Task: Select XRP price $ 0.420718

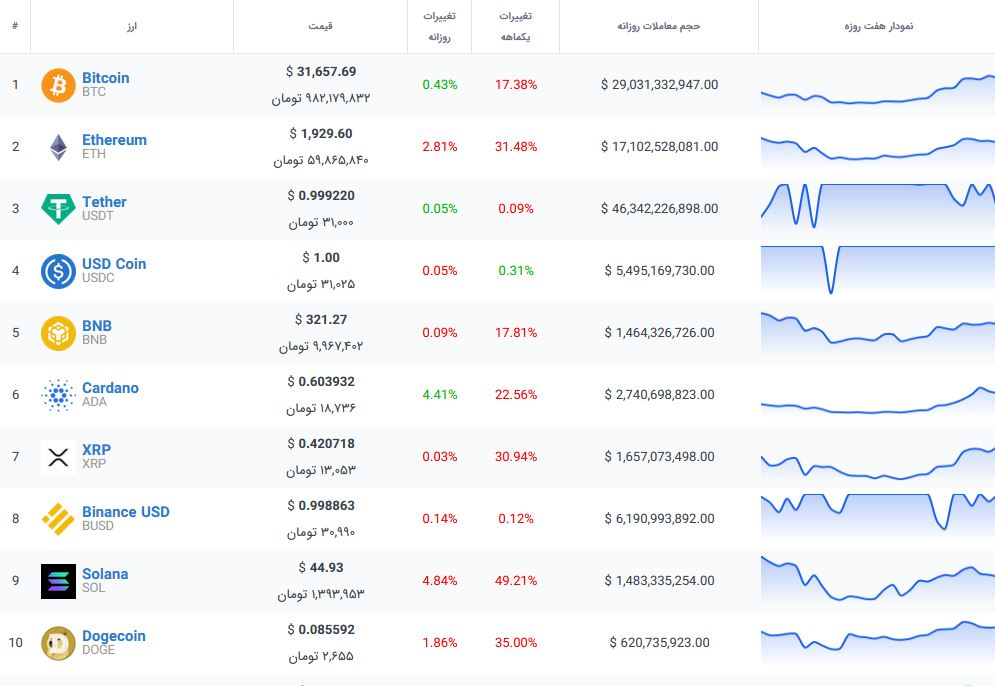Action: click(320, 444)
